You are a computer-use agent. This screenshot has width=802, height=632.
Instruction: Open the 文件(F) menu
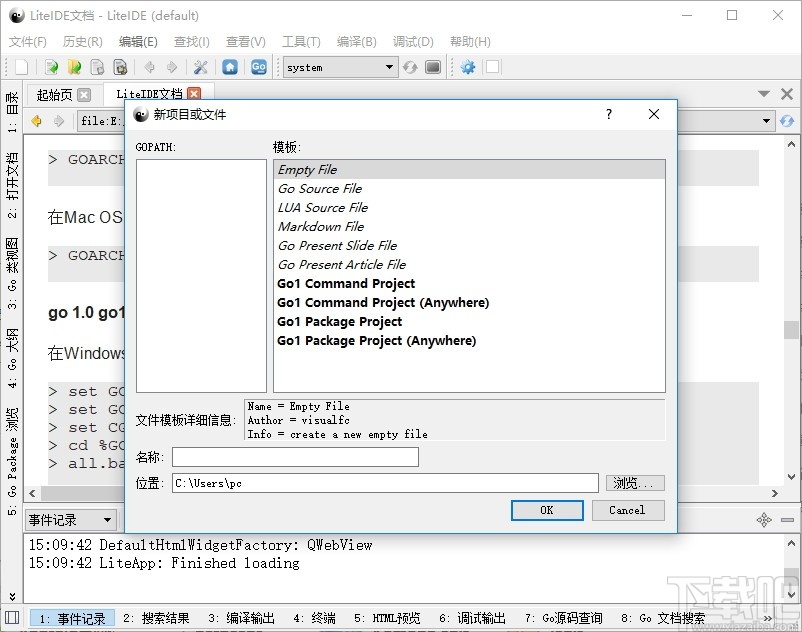(x=28, y=41)
